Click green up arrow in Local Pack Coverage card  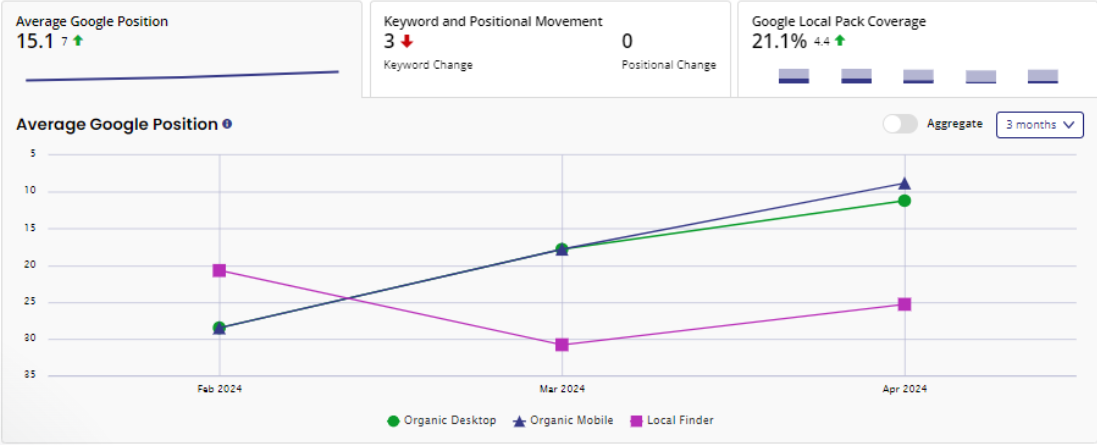tap(840, 41)
